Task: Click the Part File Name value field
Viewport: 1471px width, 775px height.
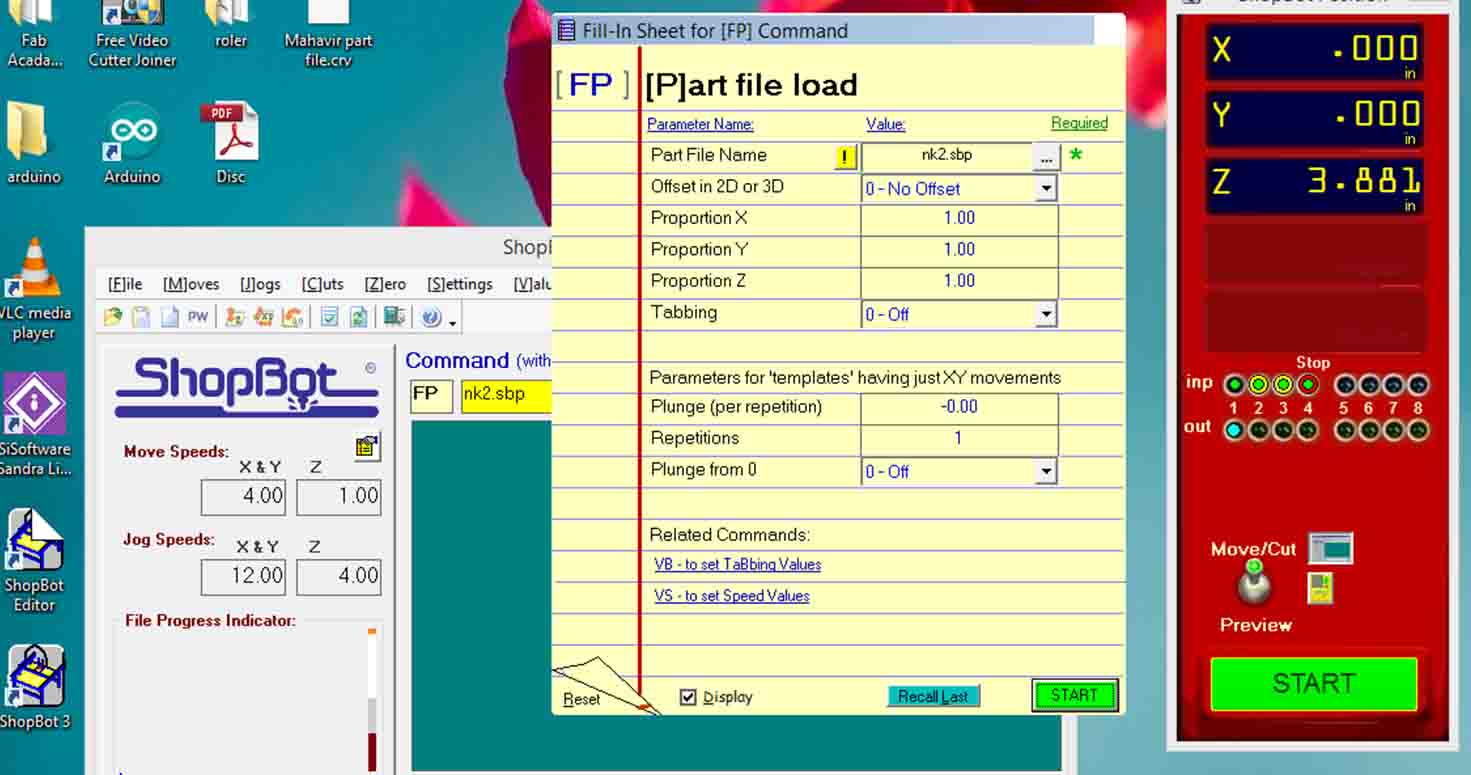Action: point(947,156)
